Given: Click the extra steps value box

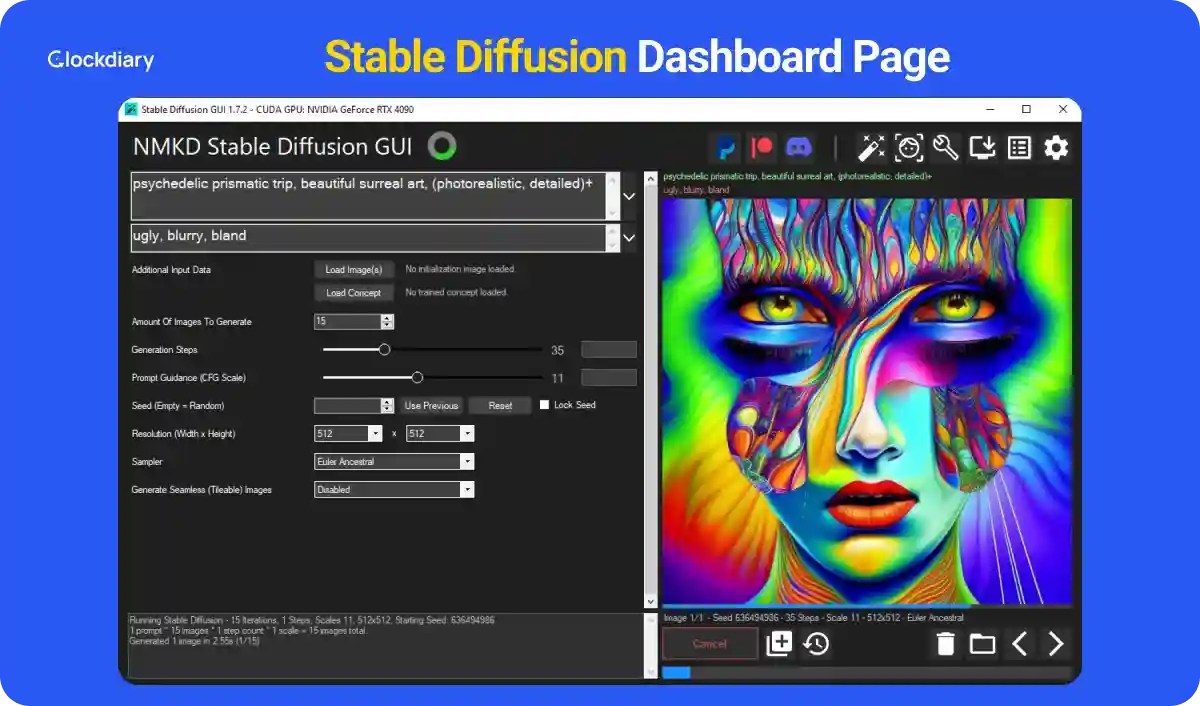Looking at the screenshot, I should pyautogui.click(x=609, y=350).
